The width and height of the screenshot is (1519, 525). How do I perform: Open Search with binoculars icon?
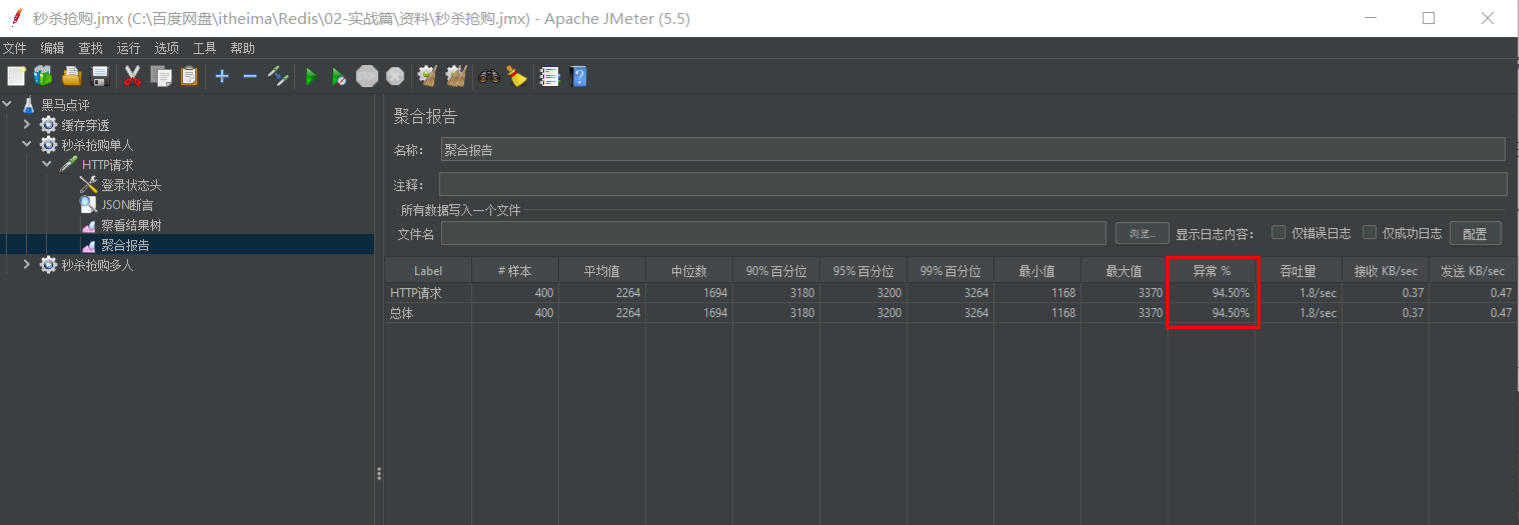pyautogui.click(x=489, y=76)
